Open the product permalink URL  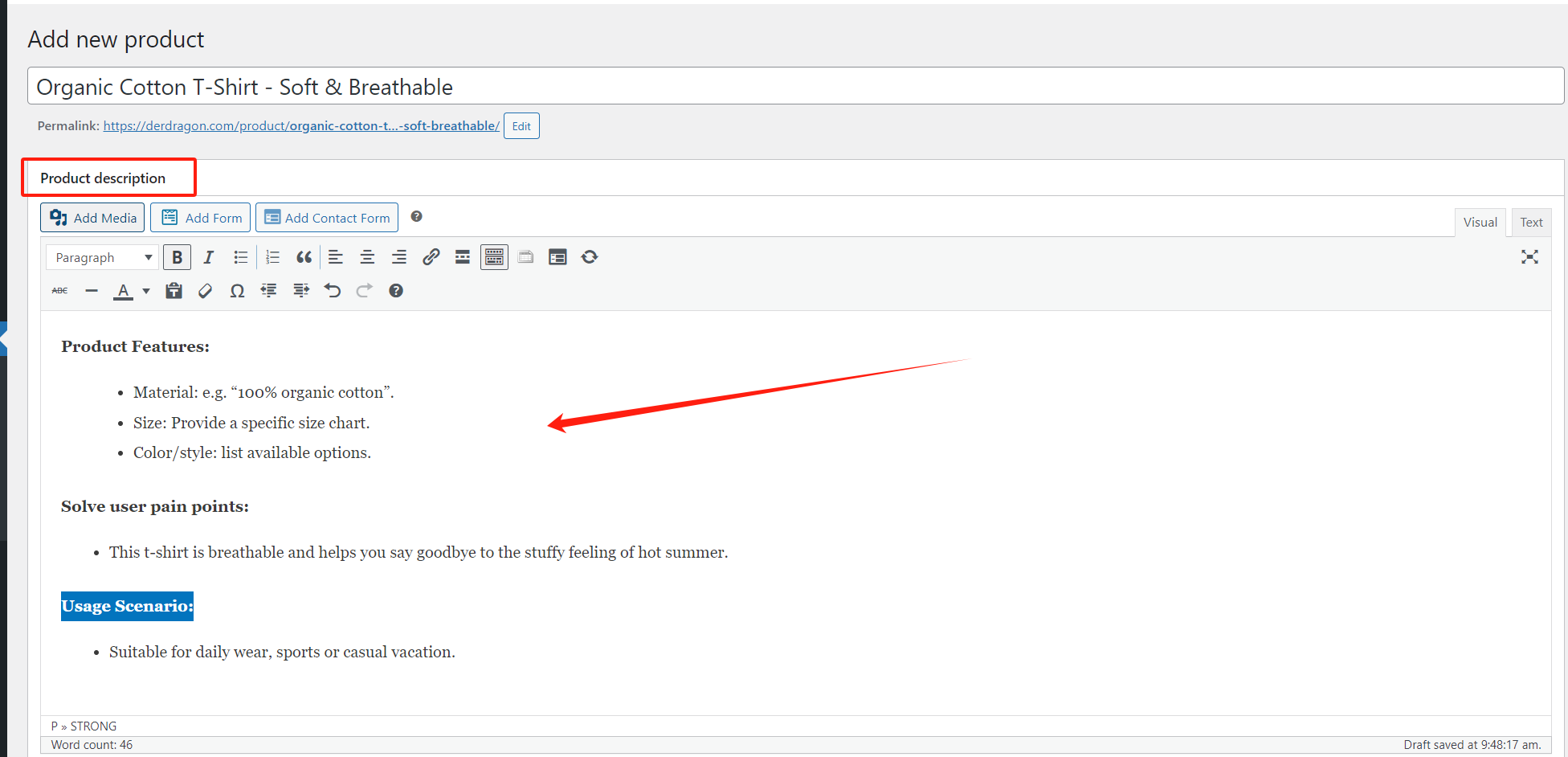[x=301, y=126]
